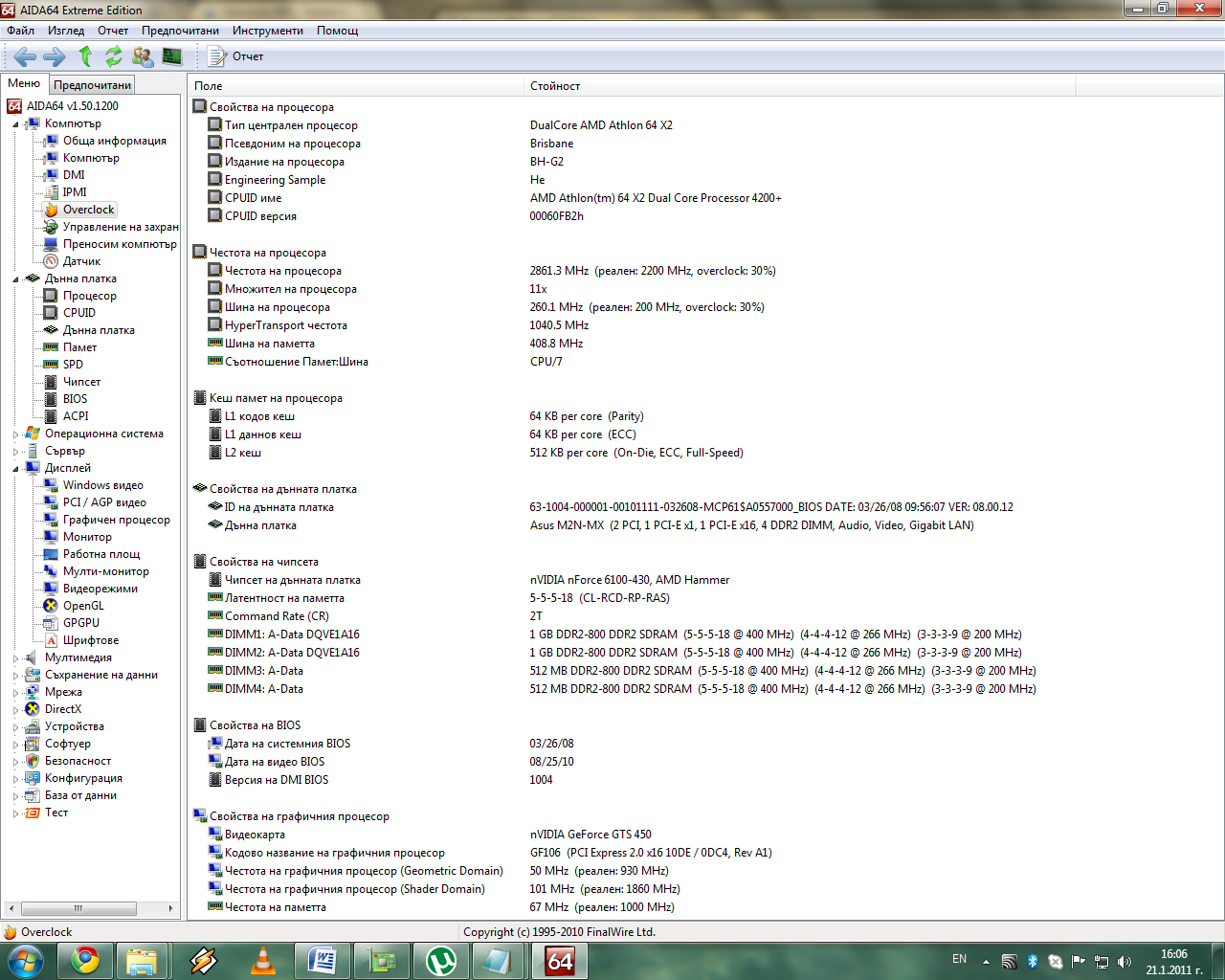
Task: Launch Google Chrome from the taskbar
Action: point(85,960)
